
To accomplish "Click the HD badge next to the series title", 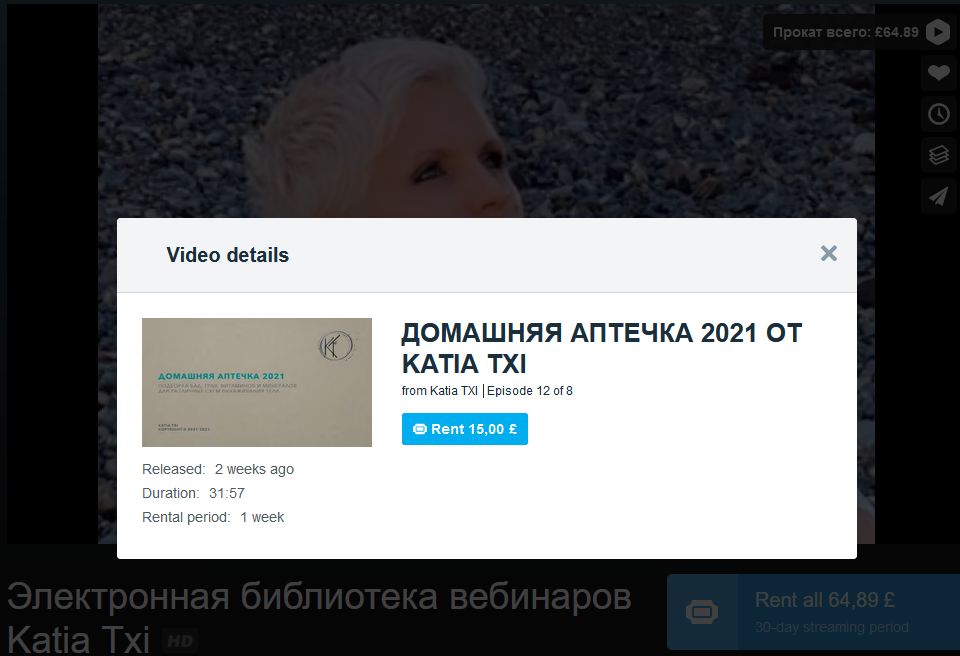I will [x=180, y=641].
